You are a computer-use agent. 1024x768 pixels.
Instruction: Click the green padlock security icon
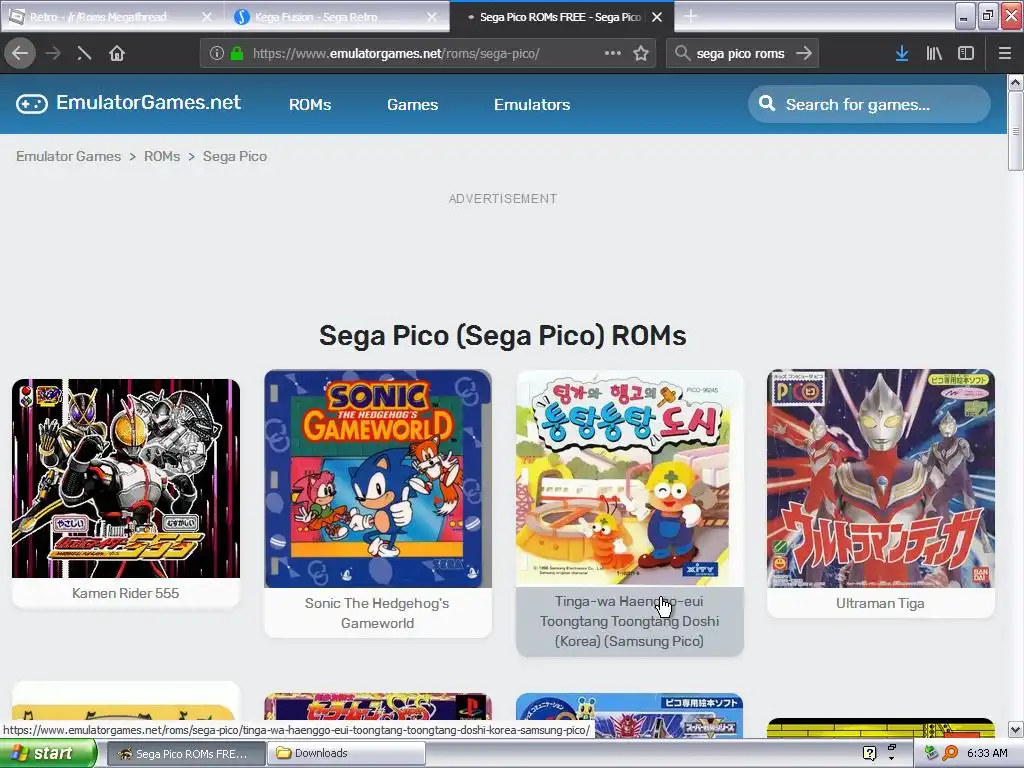pyautogui.click(x=237, y=53)
